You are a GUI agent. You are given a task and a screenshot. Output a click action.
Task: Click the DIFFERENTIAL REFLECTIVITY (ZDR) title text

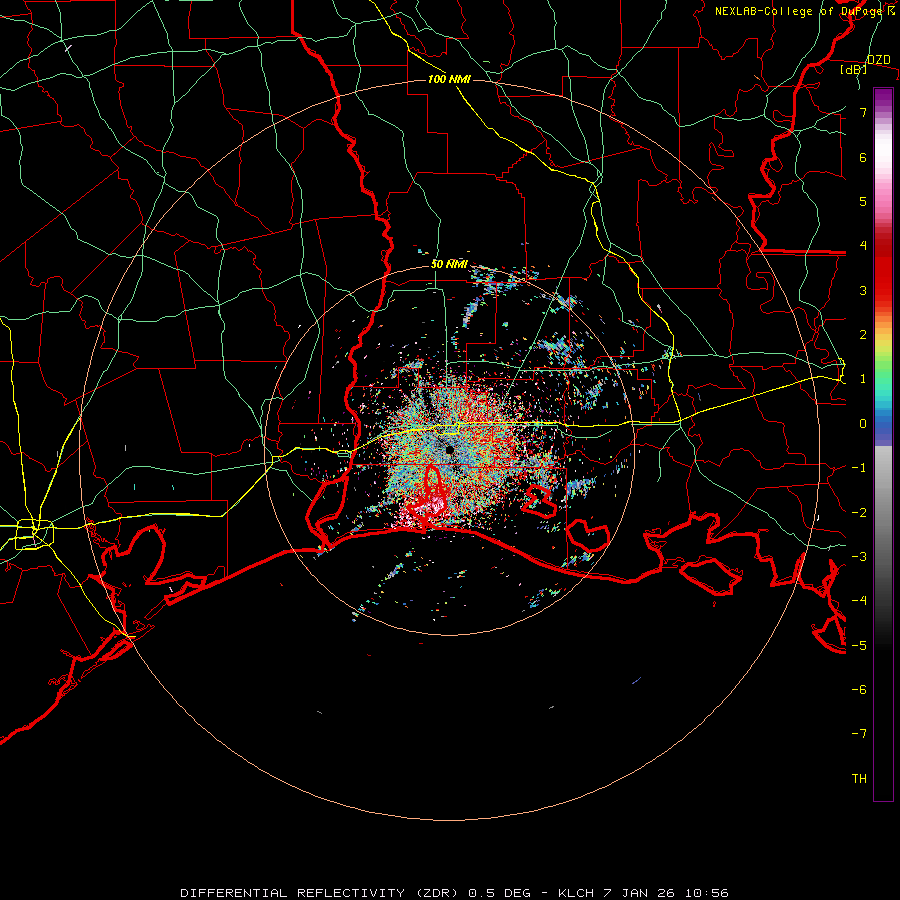pos(320,893)
